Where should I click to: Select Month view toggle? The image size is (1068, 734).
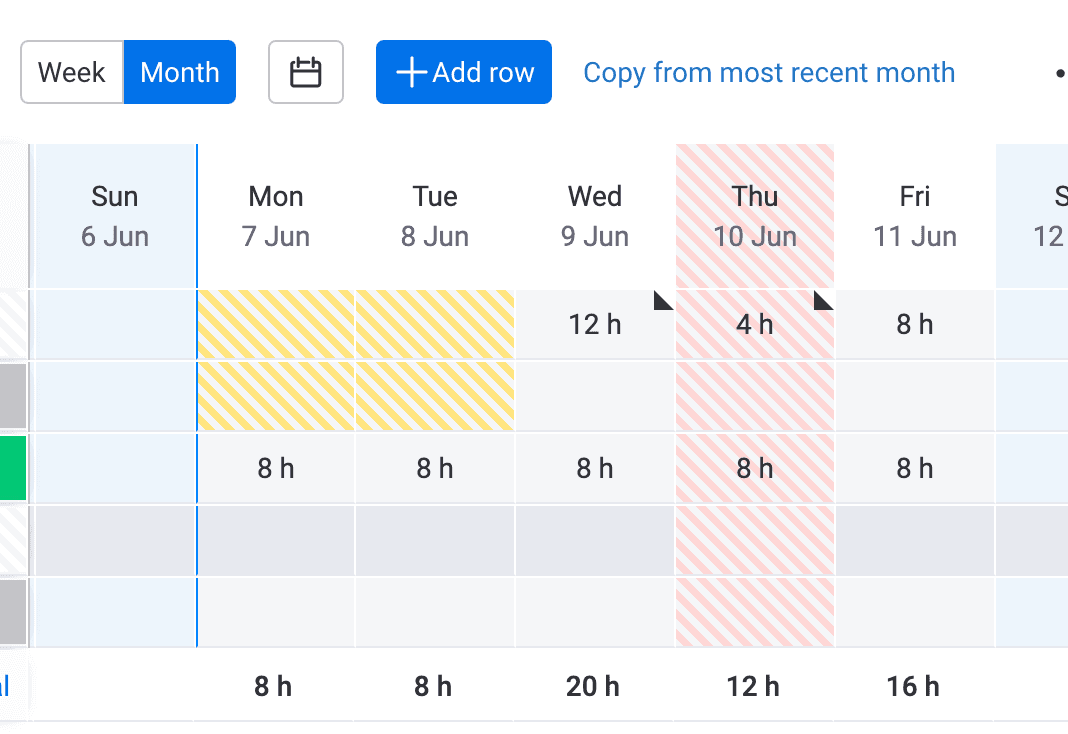click(180, 72)
